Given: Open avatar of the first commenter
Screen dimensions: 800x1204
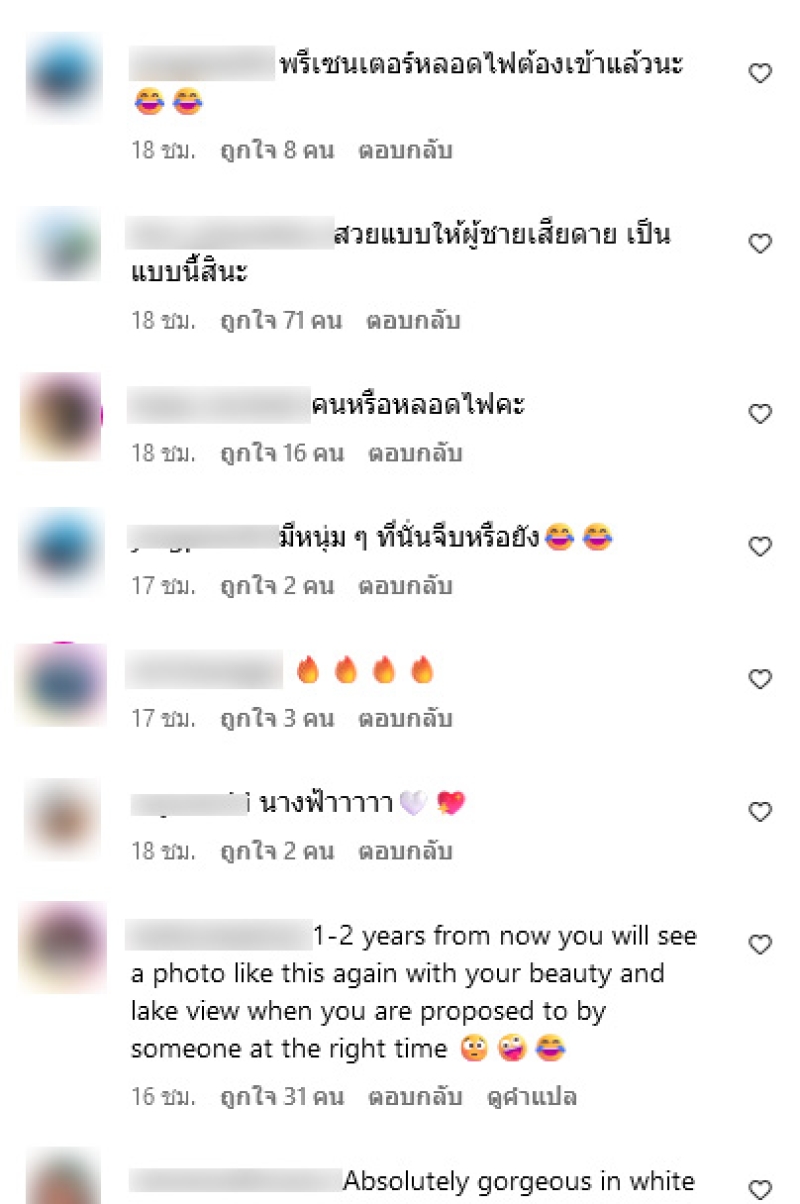Looking at the screenshot, I should [x=63, y=76].
